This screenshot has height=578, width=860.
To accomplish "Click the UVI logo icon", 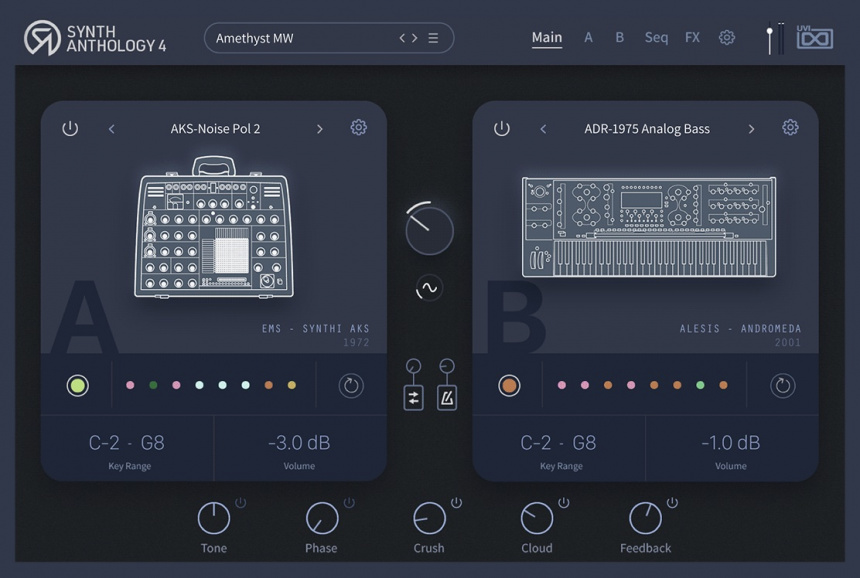I will [x=814, y=37].
